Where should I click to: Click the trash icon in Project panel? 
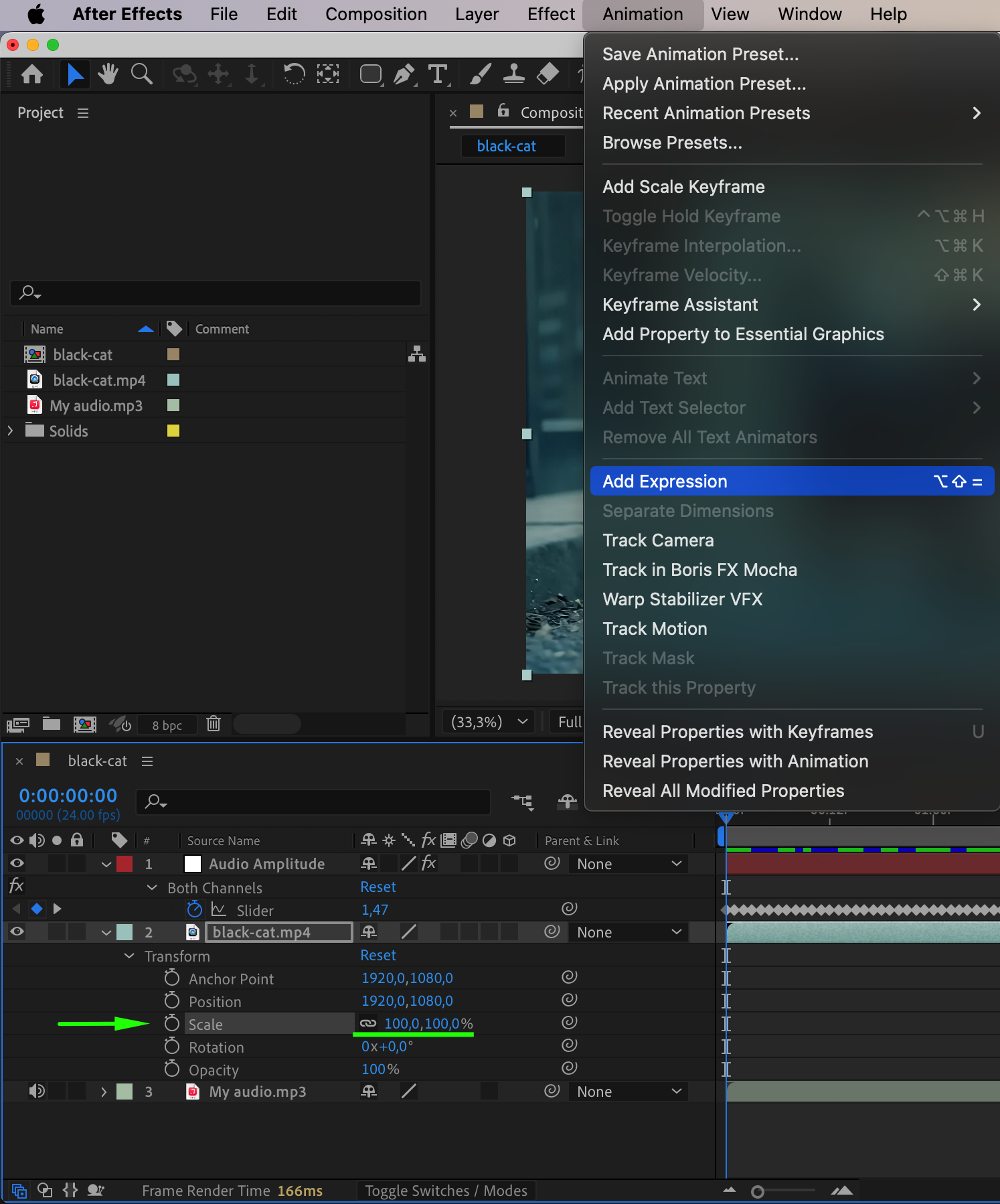(214, 724)
